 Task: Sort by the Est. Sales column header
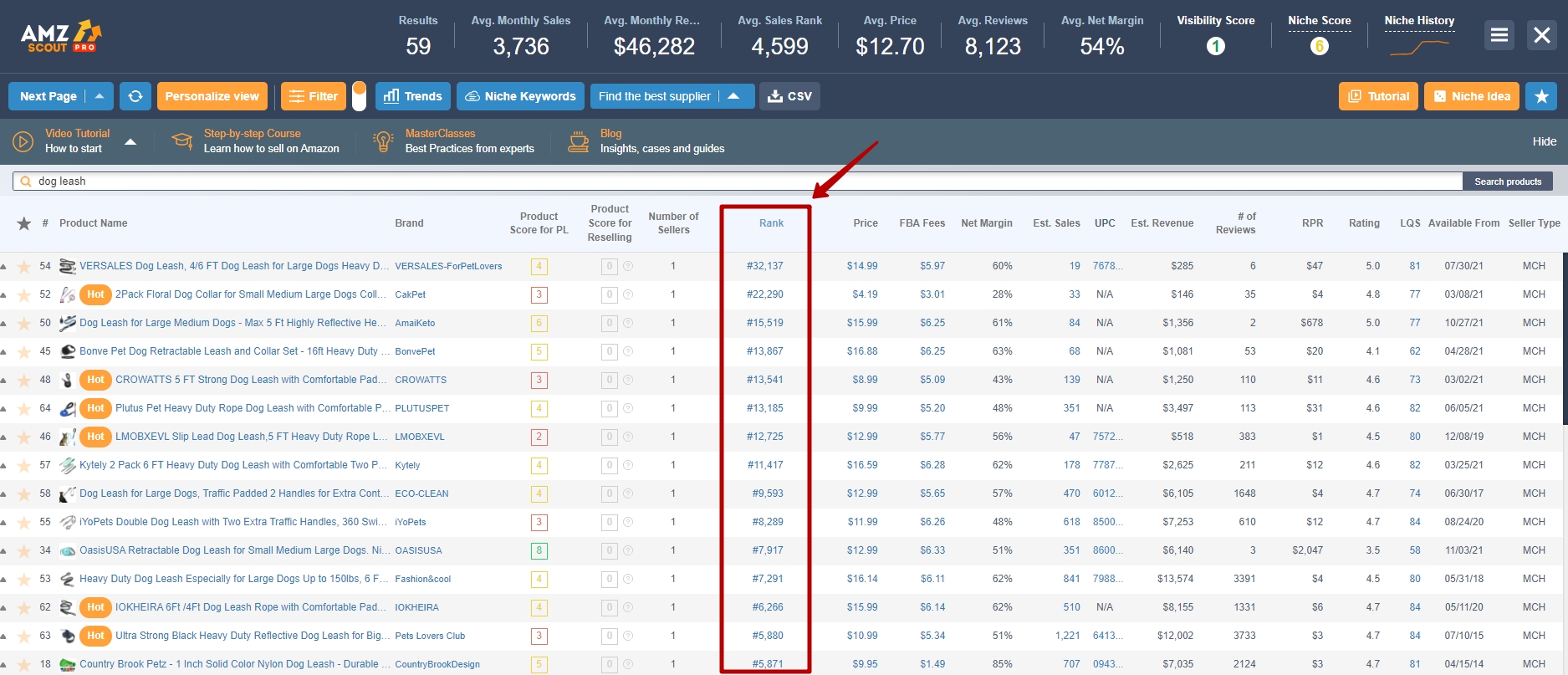[x=1056, y=223]
